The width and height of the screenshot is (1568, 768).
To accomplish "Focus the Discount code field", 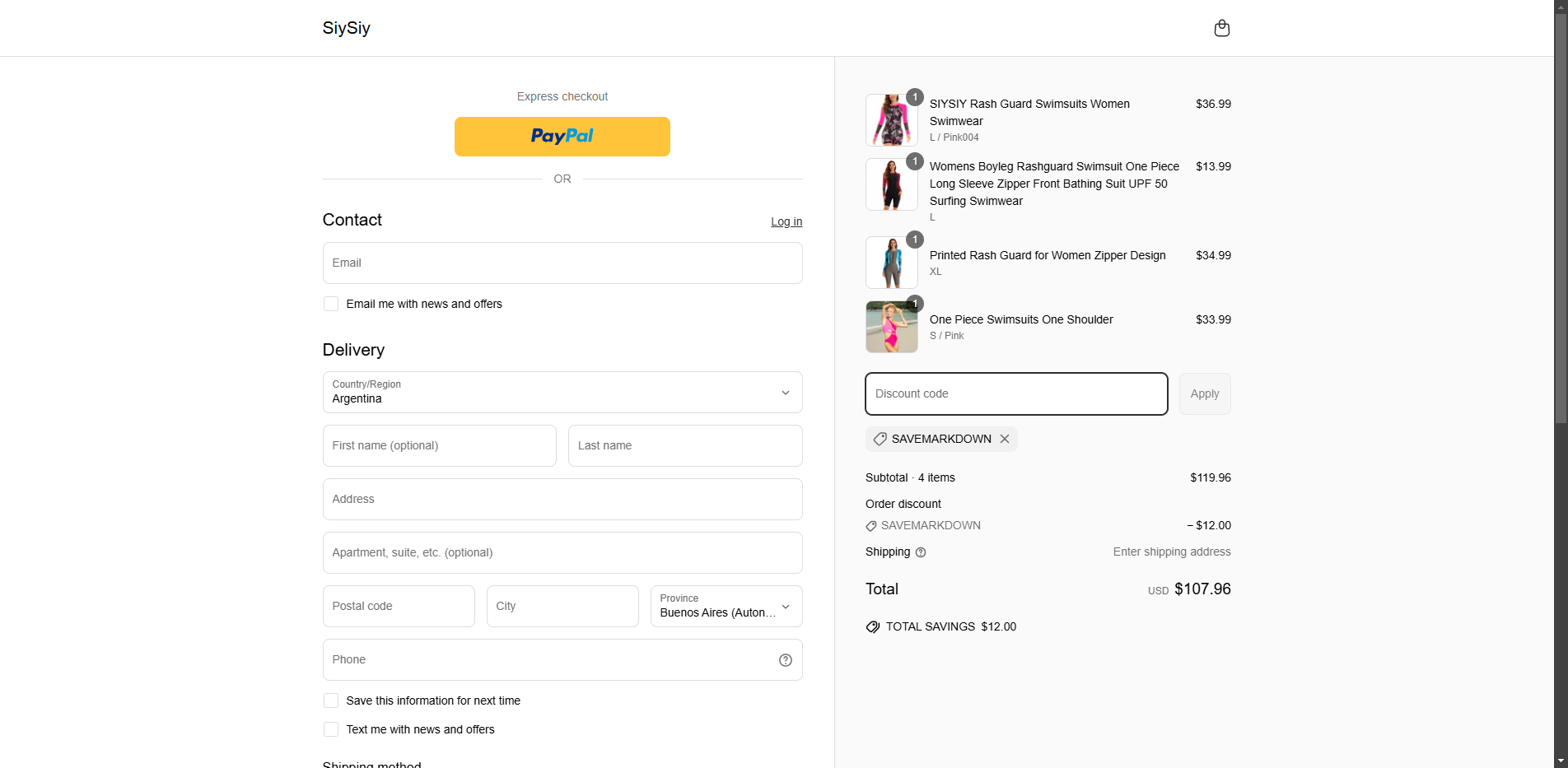I will coord(1016,393).
